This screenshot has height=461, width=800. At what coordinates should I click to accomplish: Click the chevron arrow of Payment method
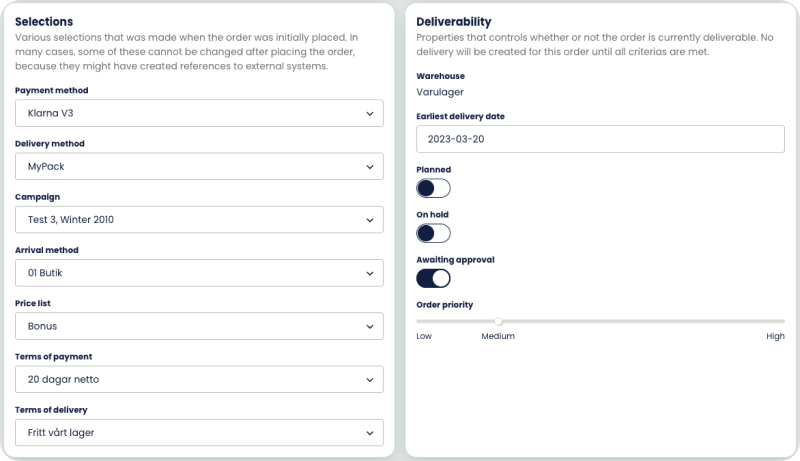point(370,114)
